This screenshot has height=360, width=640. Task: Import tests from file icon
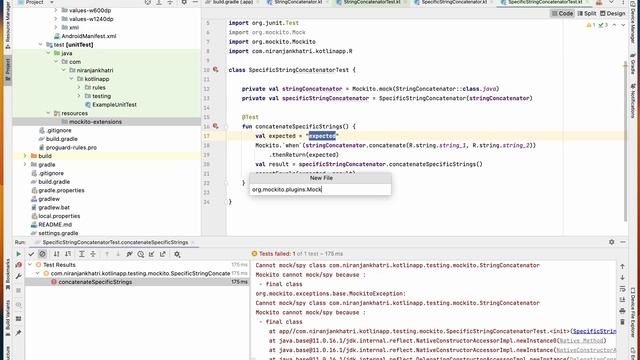(151, 254)
